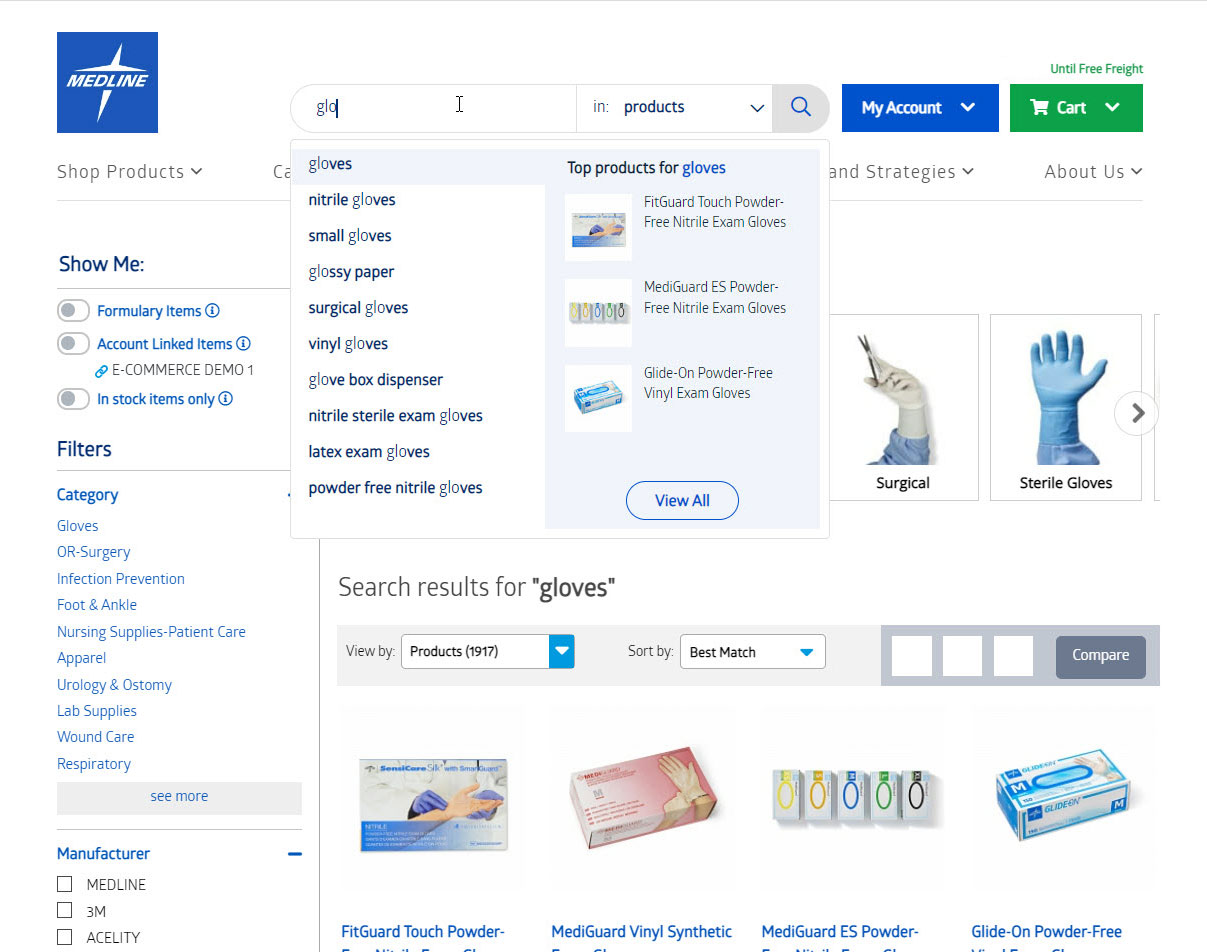Check the MEDLINE manufacturer checkbox
Screen dimensions: 1207x952
[x=65, y=884]
